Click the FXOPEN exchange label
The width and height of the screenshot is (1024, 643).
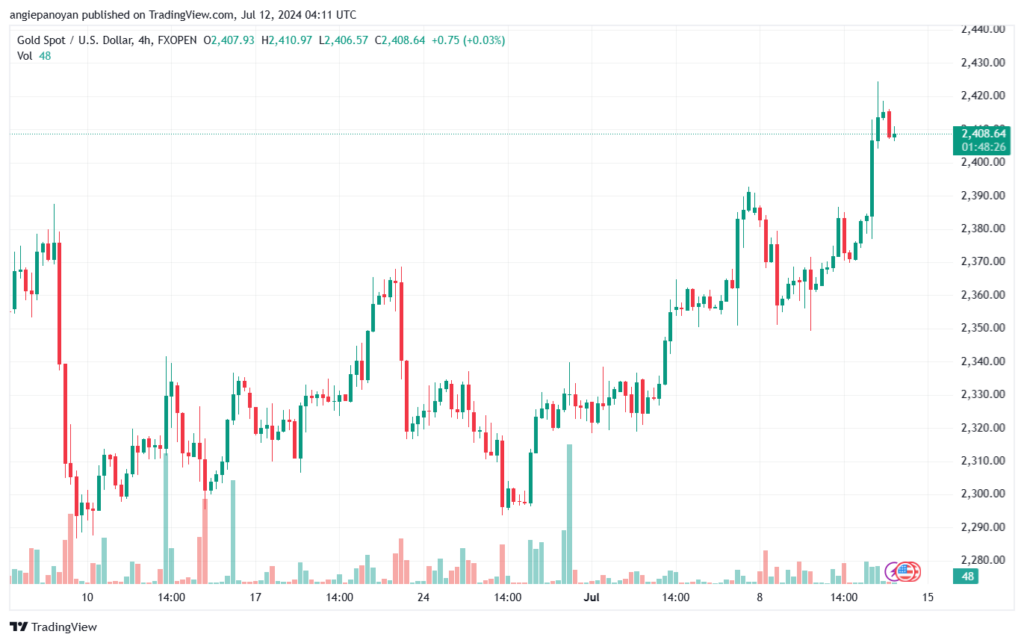pos(177,40)
